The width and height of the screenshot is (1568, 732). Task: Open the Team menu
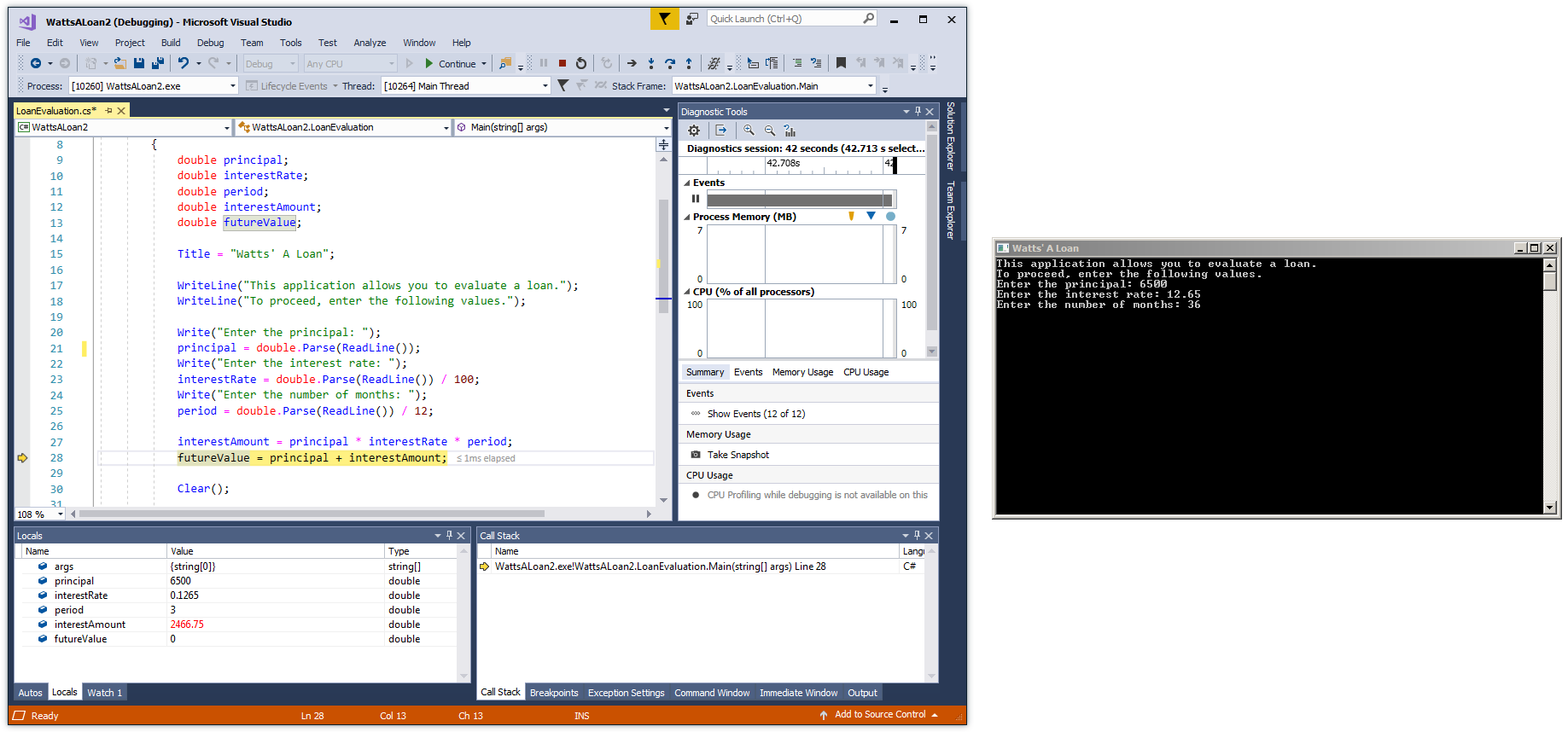(x=252, y=43)
